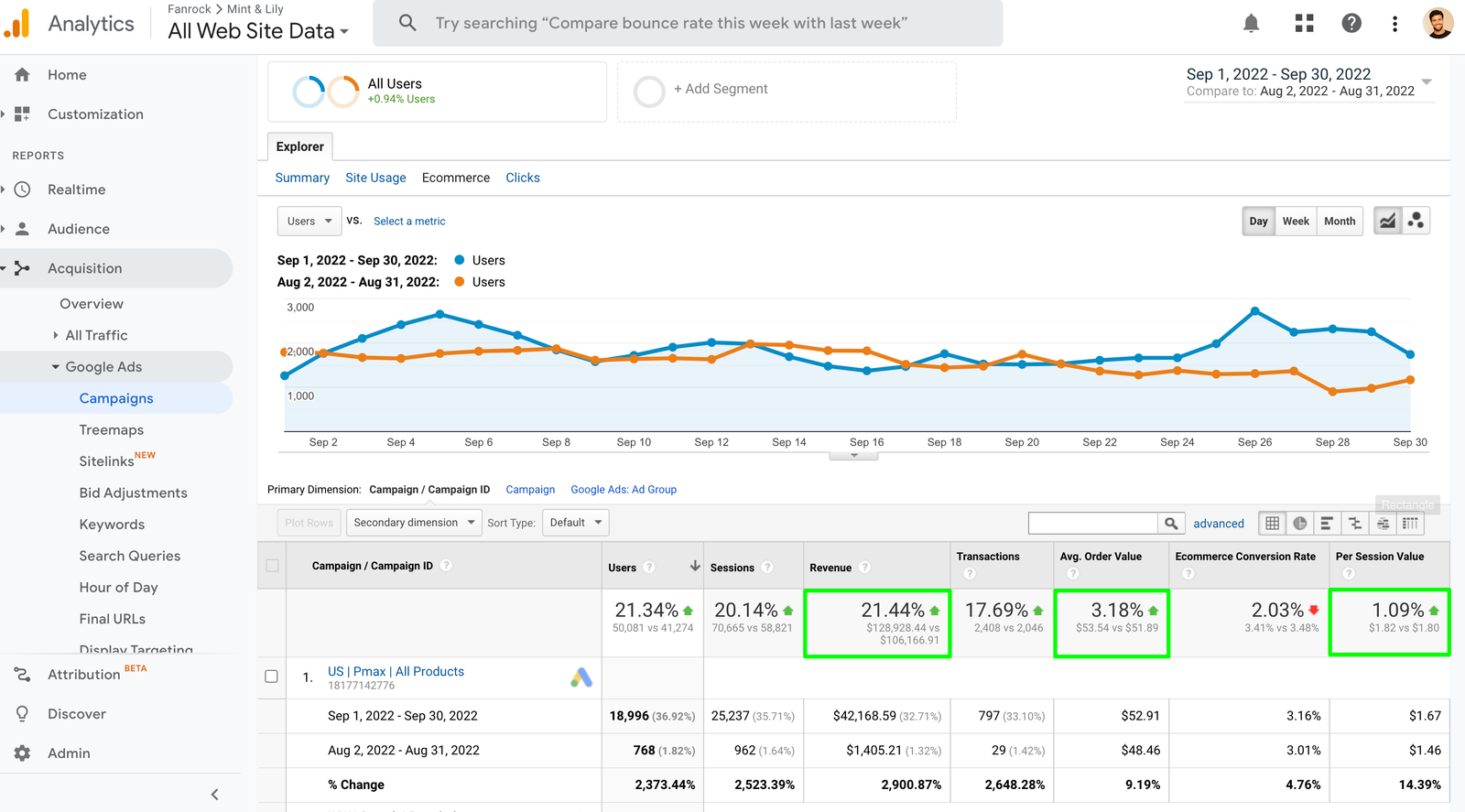Screen dimensions: 1465x812
Task: Click the Analytics search bar
Action: (x=687, y=23)
